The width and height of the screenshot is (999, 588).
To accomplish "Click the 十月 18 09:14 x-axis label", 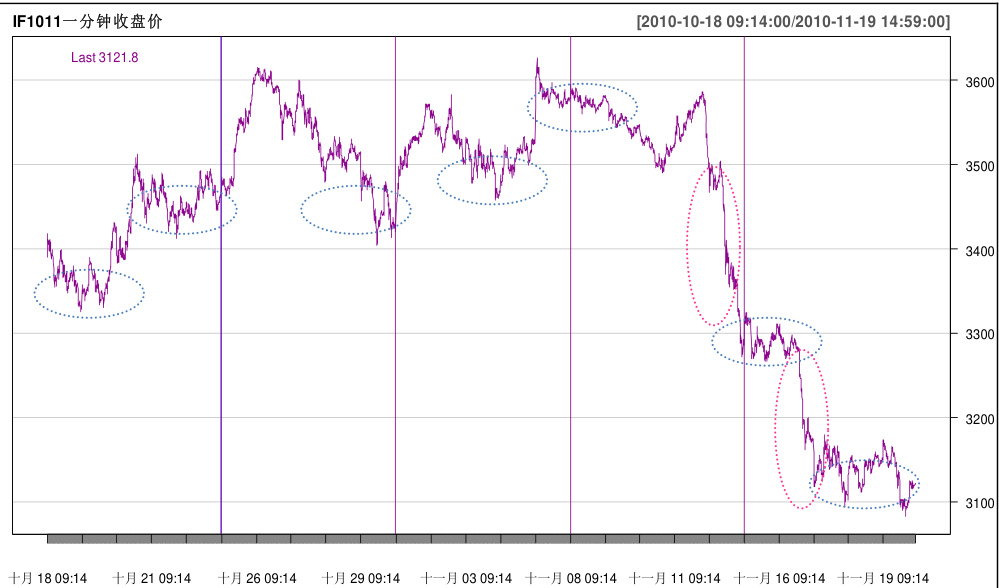I will tap(50, 578).
